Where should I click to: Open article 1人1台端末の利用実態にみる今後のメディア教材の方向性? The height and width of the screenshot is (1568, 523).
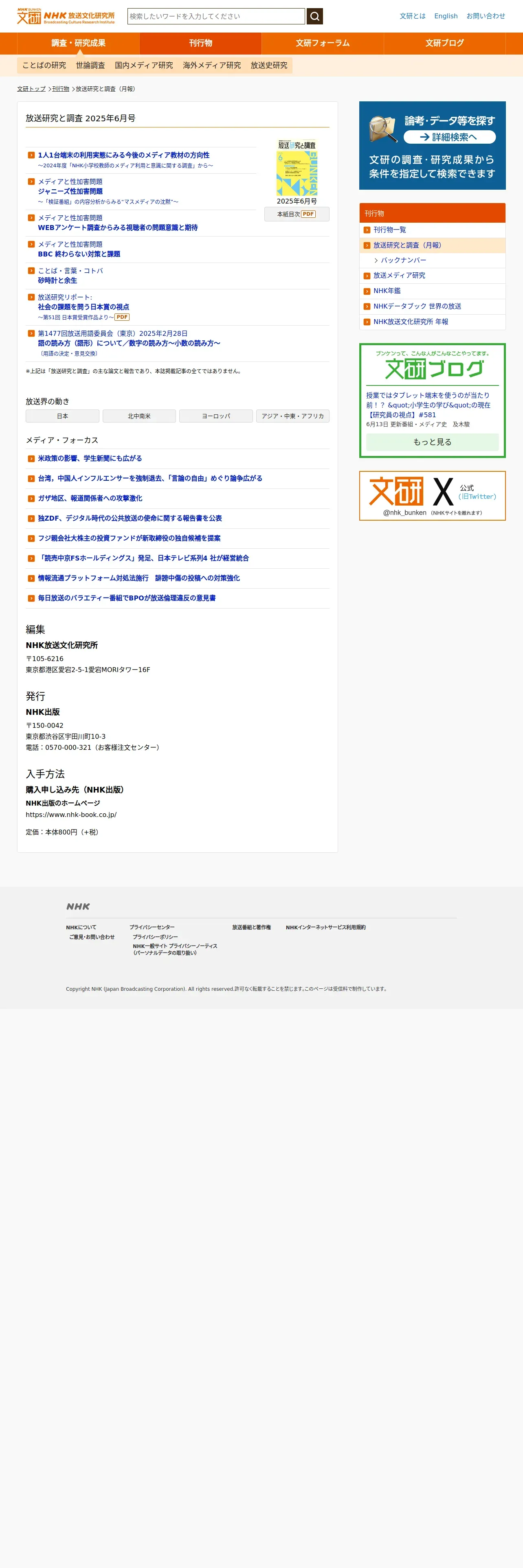coord(123,155)
